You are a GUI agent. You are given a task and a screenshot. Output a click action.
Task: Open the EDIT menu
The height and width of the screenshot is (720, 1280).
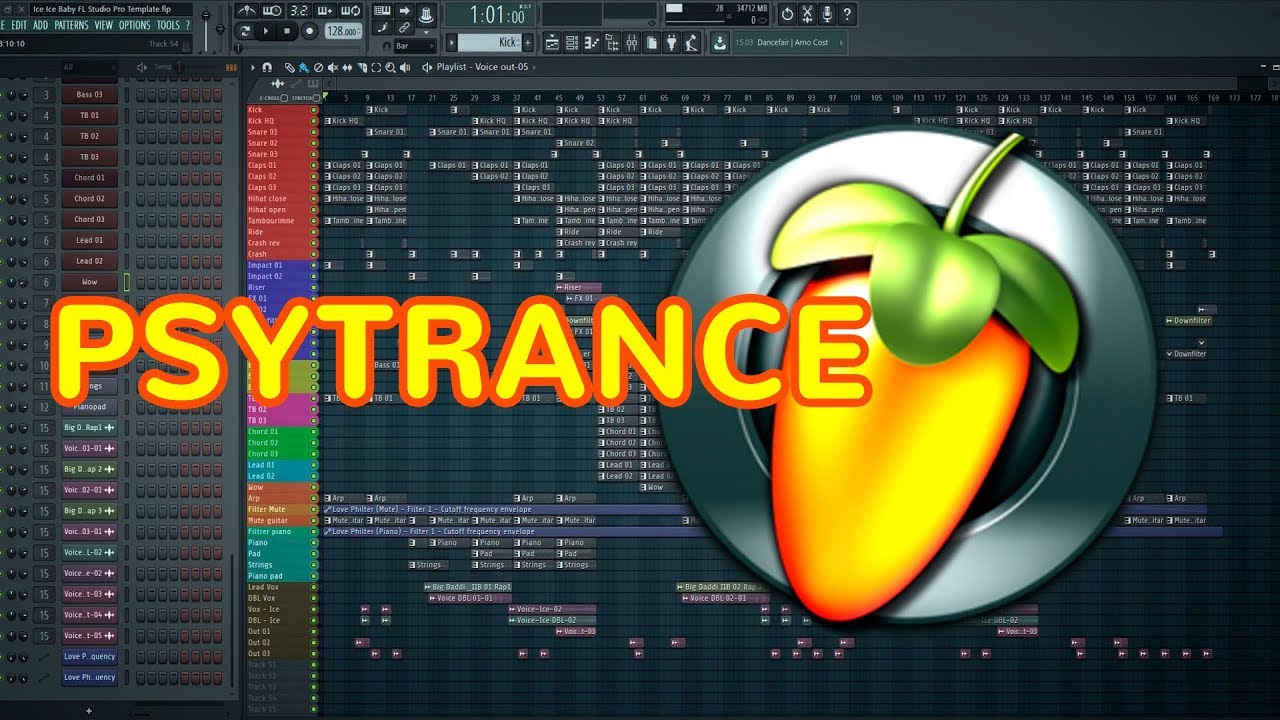pos(19,25)
